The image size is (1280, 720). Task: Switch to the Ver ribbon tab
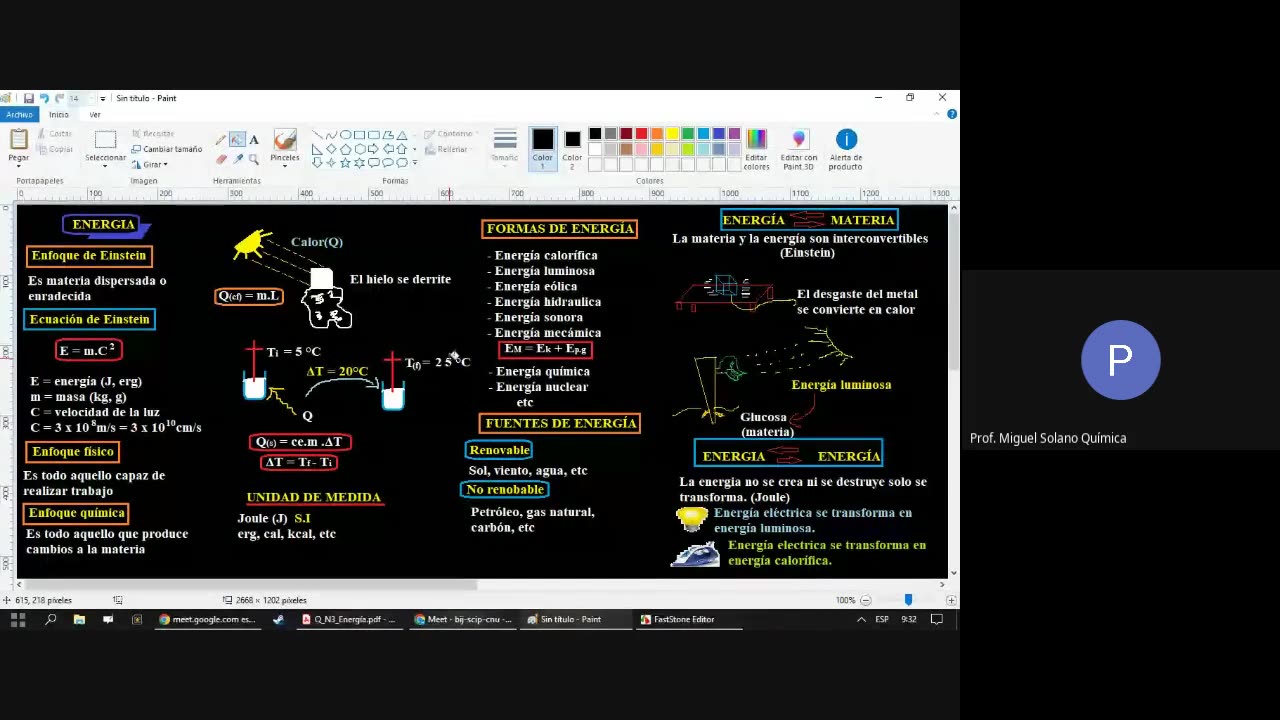pyautogui.click(x=95, y=115)
